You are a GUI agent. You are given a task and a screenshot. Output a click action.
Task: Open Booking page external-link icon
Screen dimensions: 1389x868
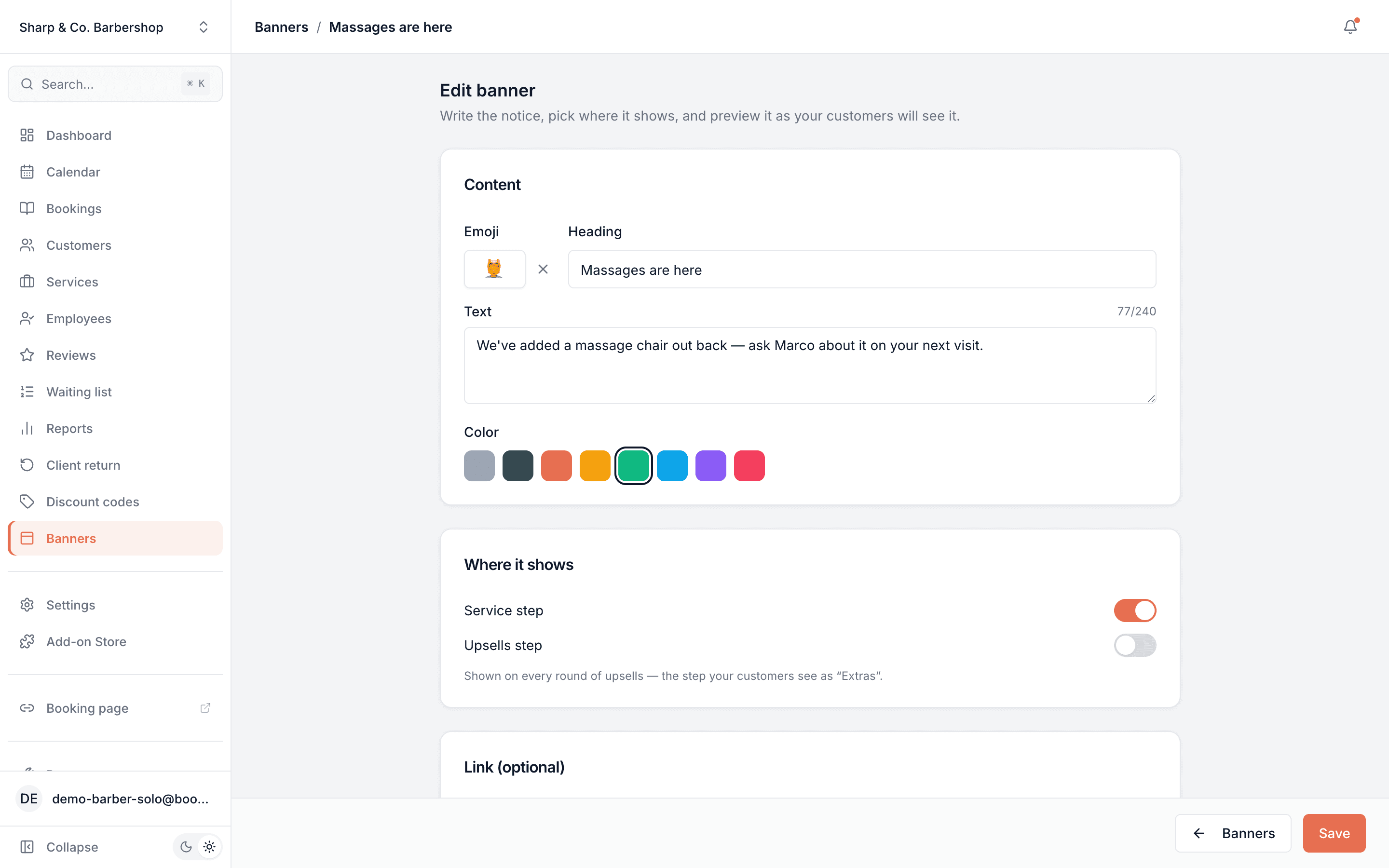pos(205,708)
